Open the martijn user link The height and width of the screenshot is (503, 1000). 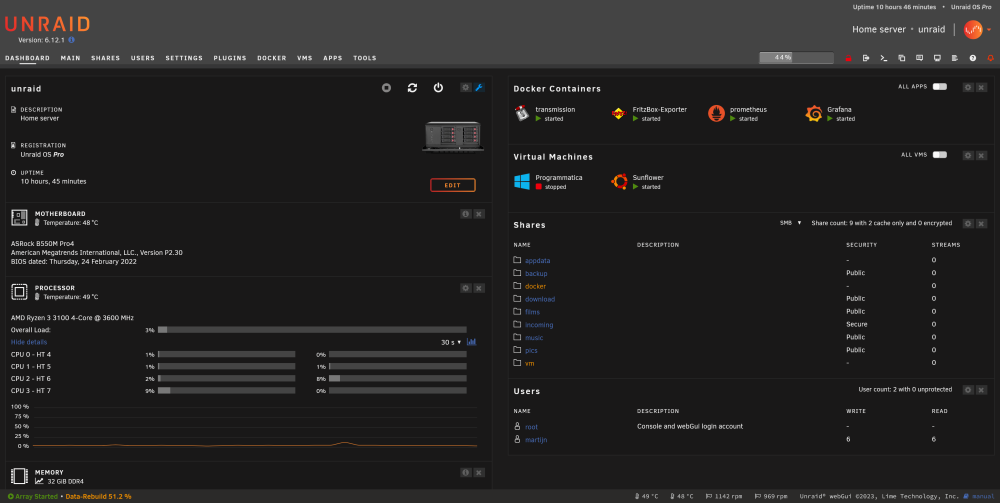pos(536,440)
